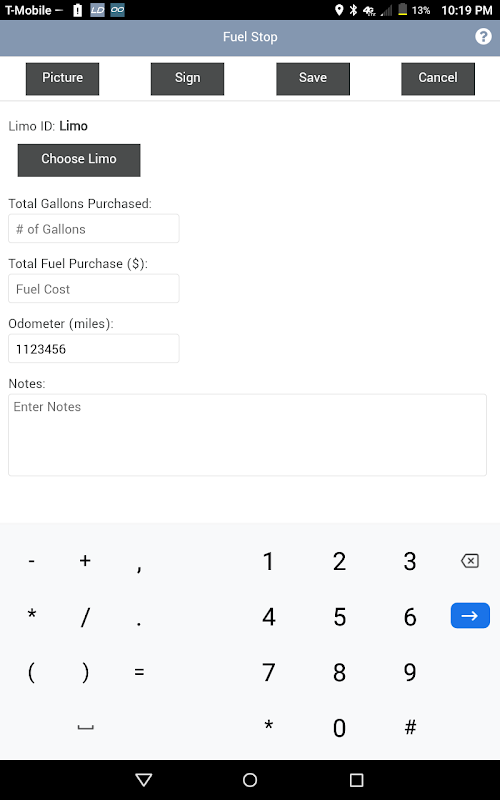
Task: Tap the battery status icon
Action: (x=403, y=10)
